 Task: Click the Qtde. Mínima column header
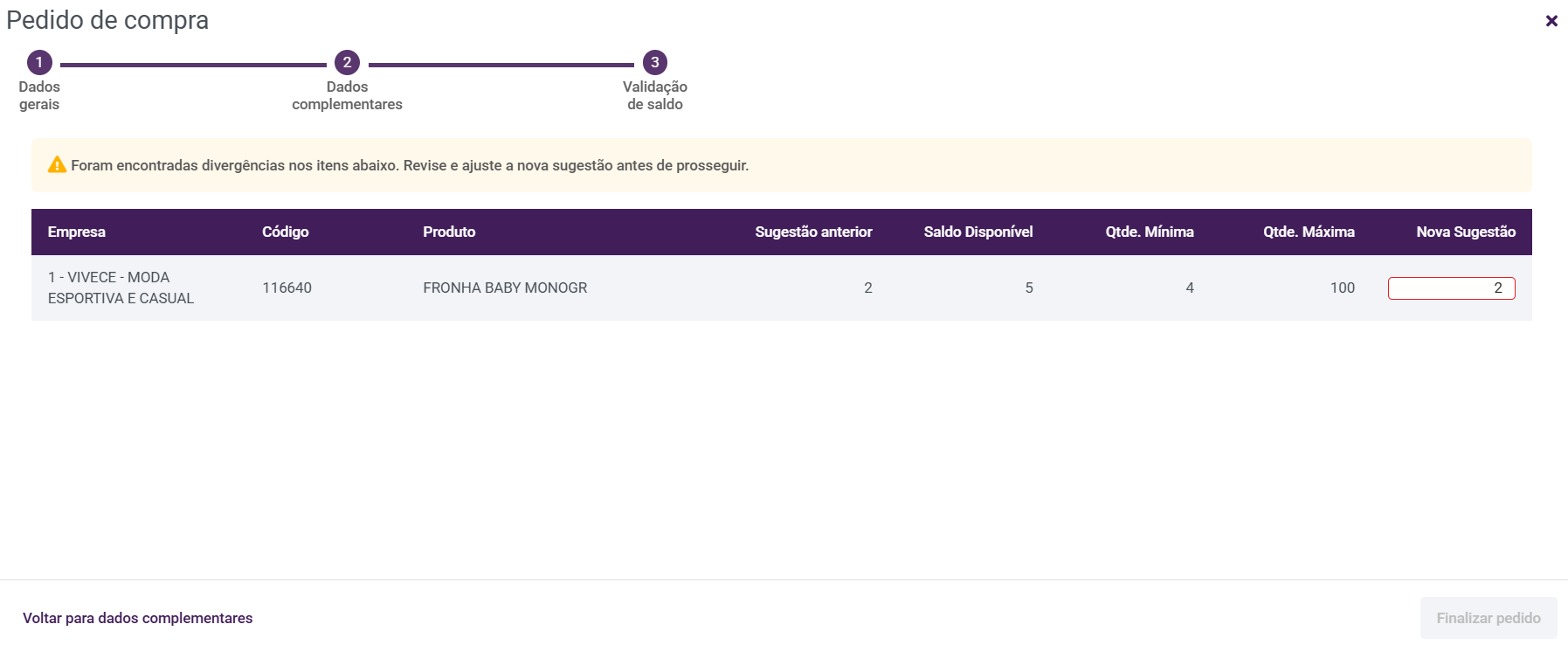click(x=1149, y=232)
